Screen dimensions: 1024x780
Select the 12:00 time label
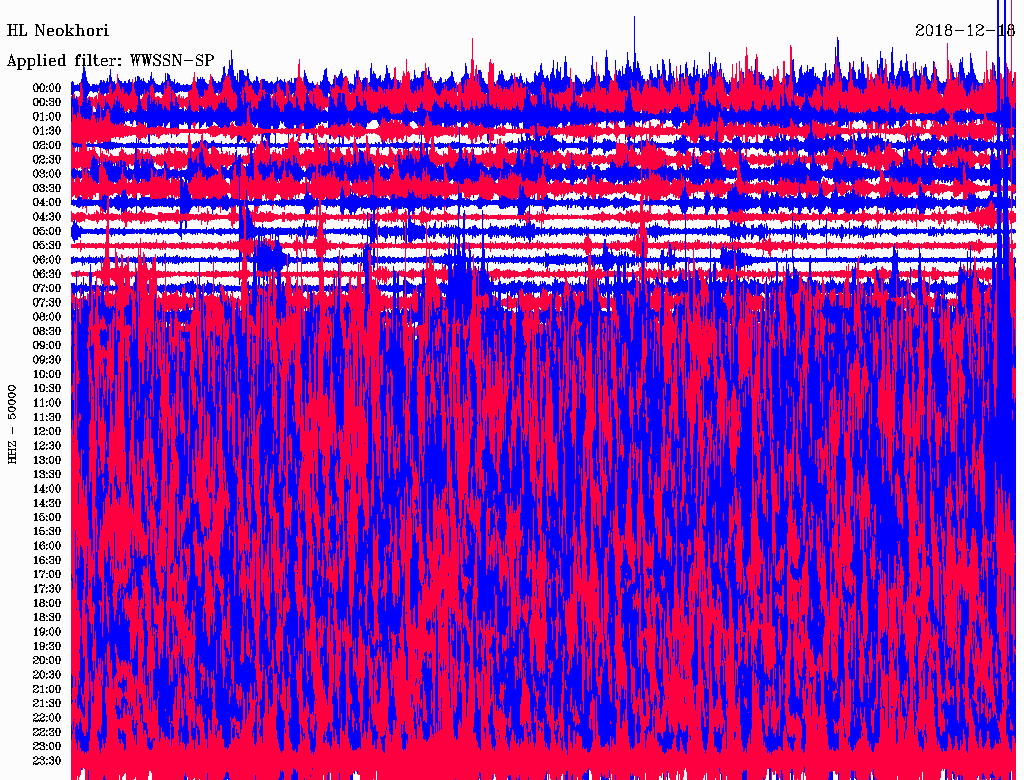click(x=47, y=432)
